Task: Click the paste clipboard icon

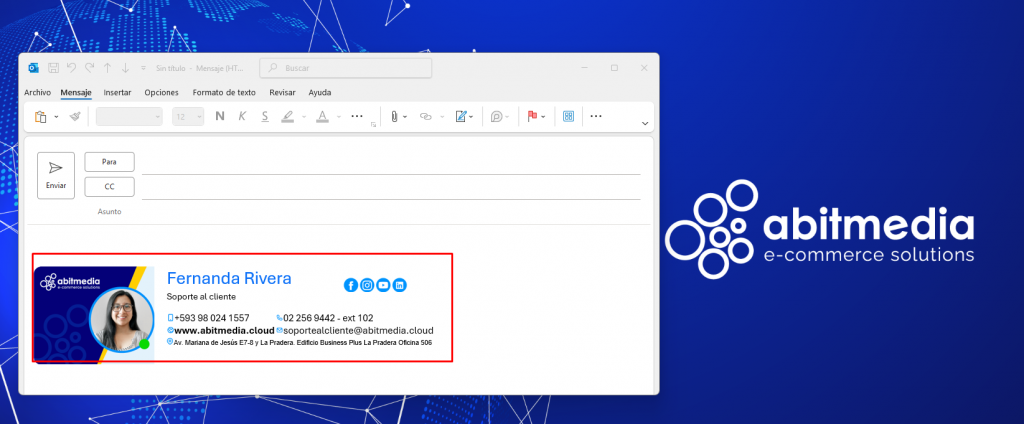Action: pos(41,116)
